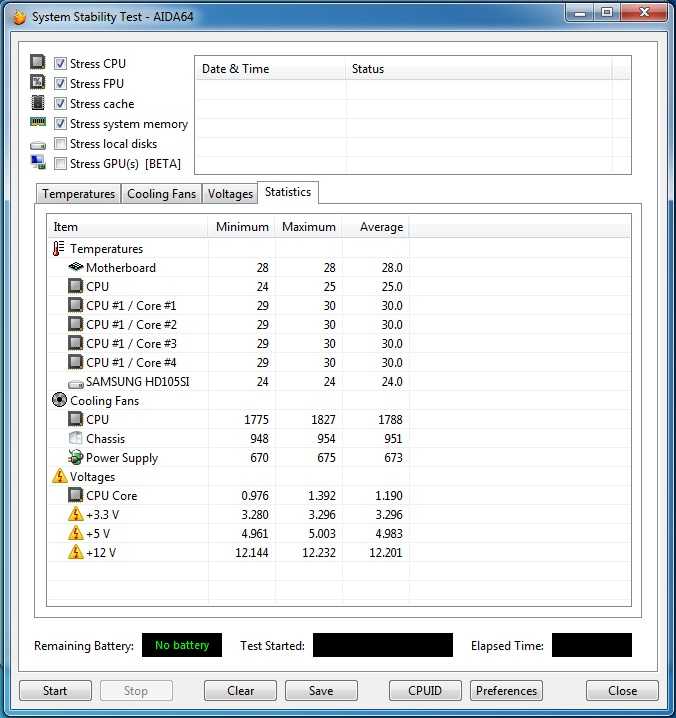Switch to the Voltages tab
Image resolution: width=676 pixels, height=718 pixels.
pyautogui.click(x=230, y=194)
